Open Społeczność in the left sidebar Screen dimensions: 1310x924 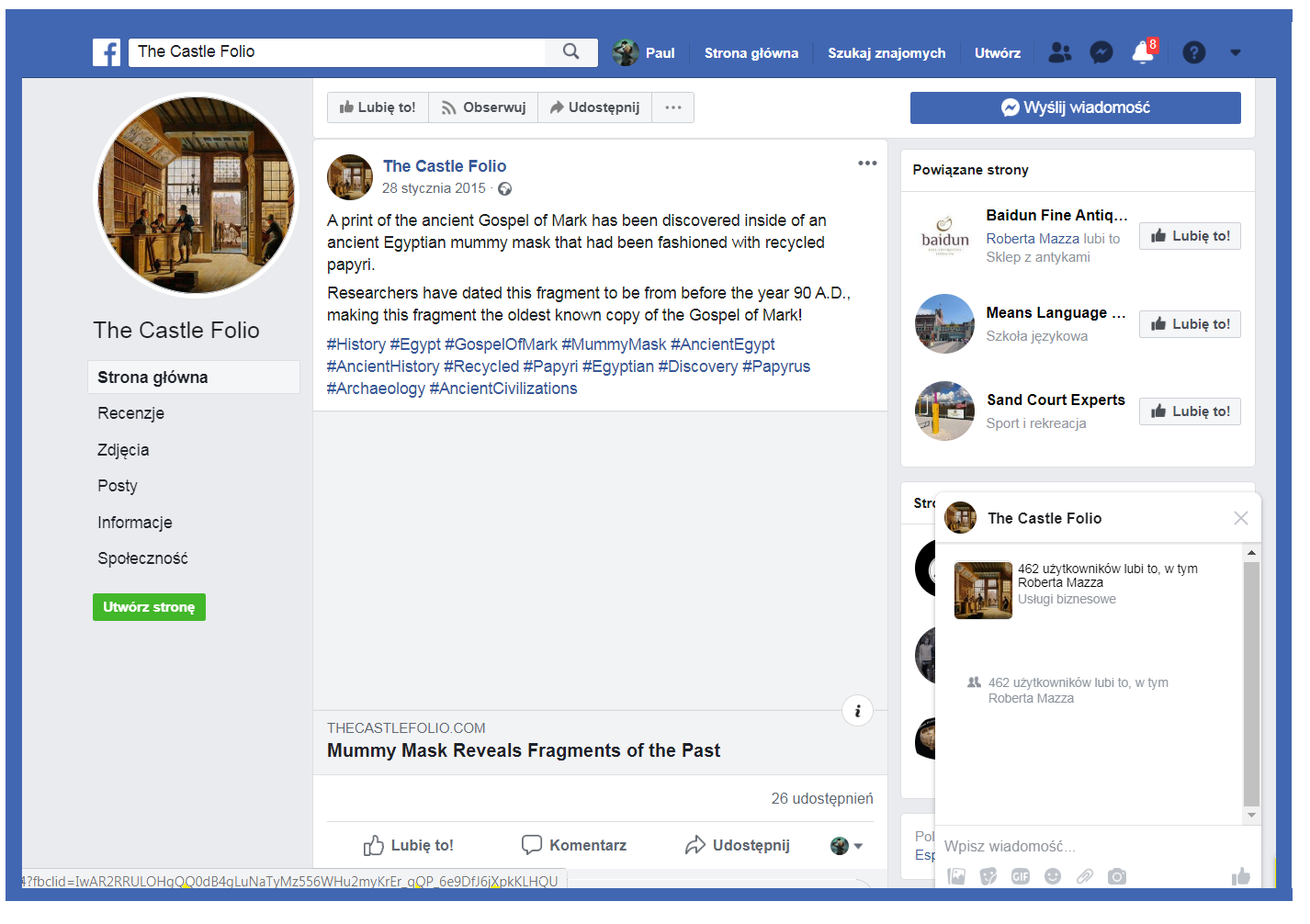pyautogui.click(x=142, y=558)
